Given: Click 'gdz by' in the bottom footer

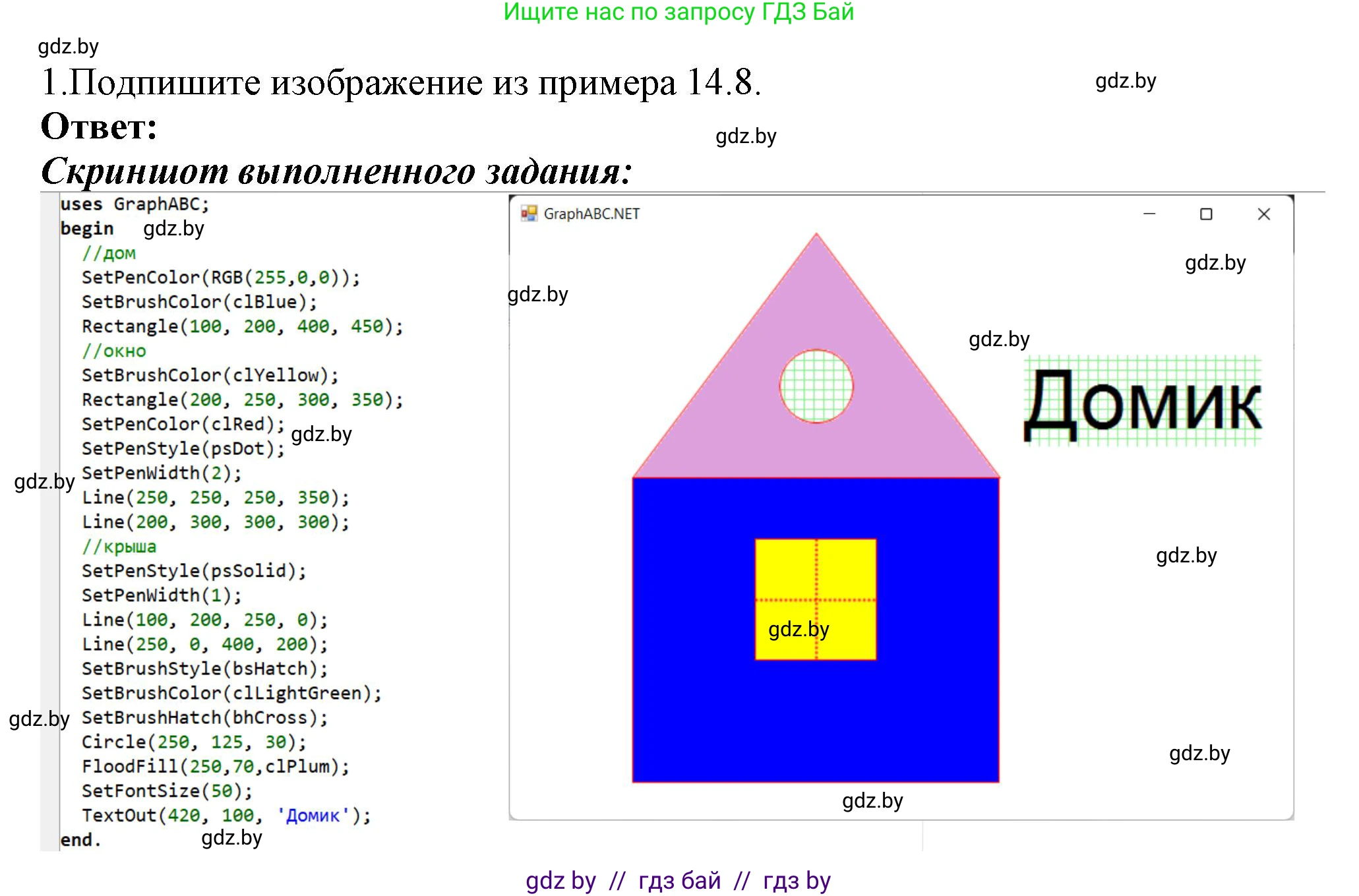Looking at the screenshot, I should click(x=560, y=881).
